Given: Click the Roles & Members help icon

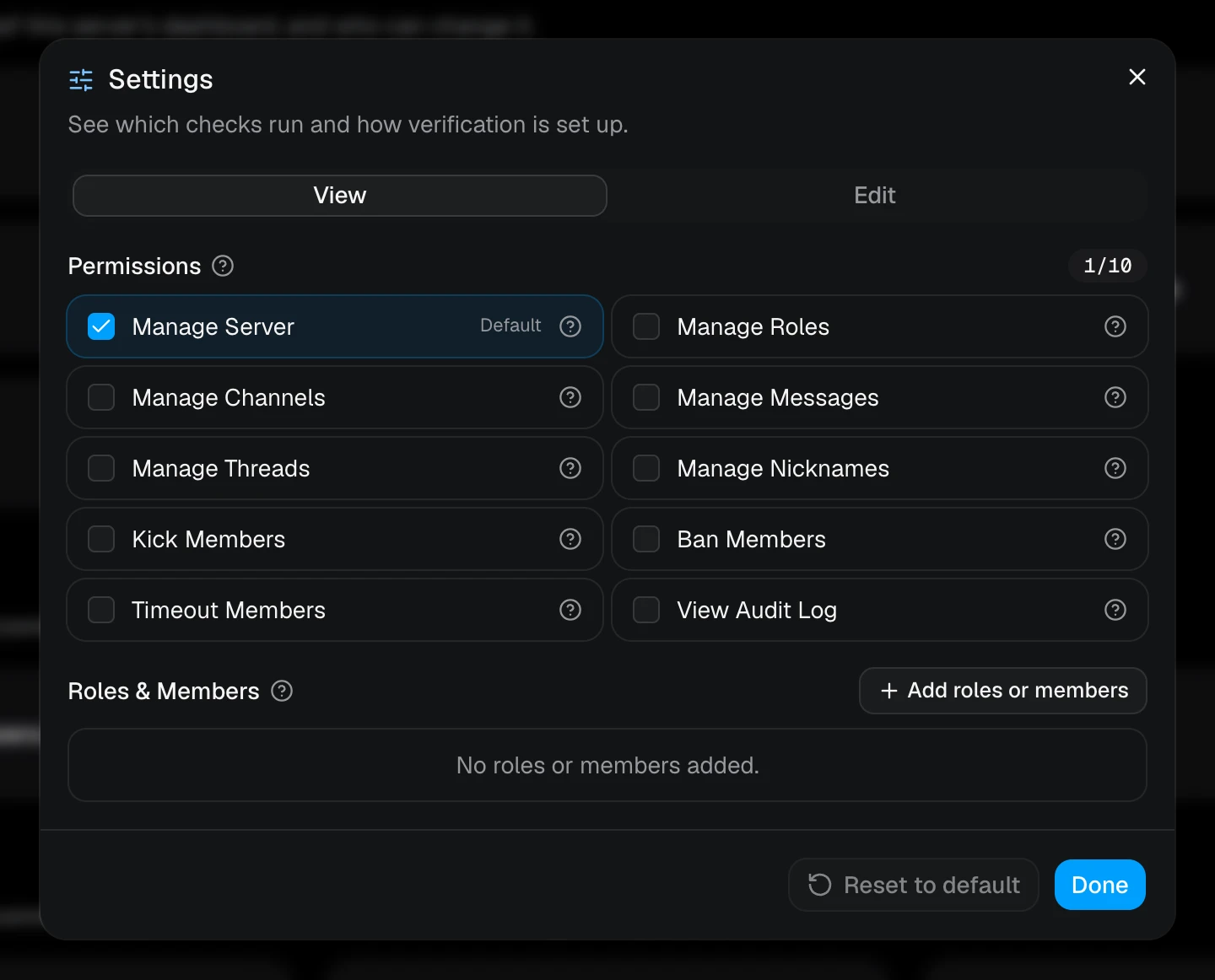Looking at the screenshot, I should tap(282, 691).
